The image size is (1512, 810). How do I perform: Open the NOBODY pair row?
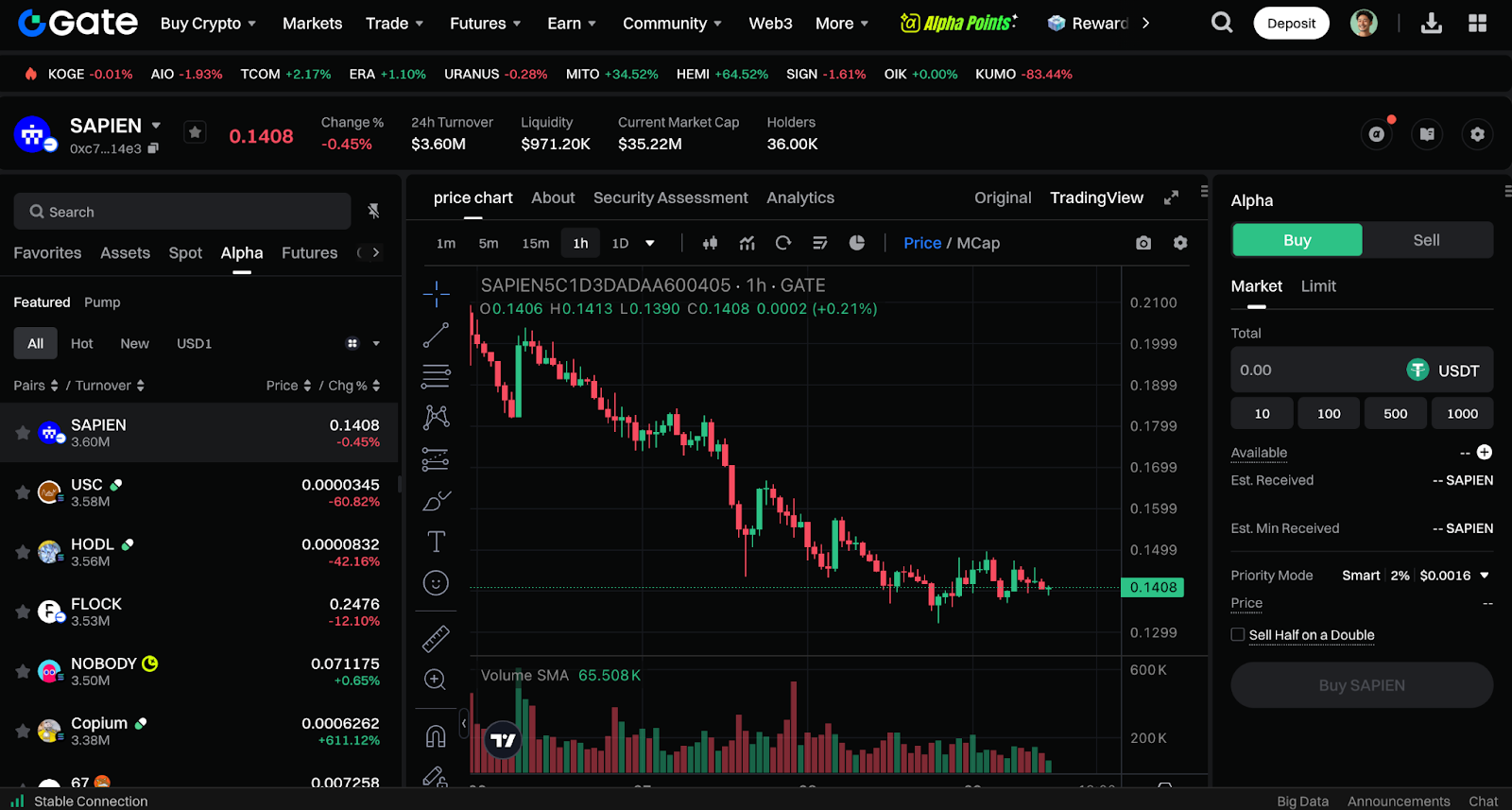pyautogui.click(x=198, y=671)
